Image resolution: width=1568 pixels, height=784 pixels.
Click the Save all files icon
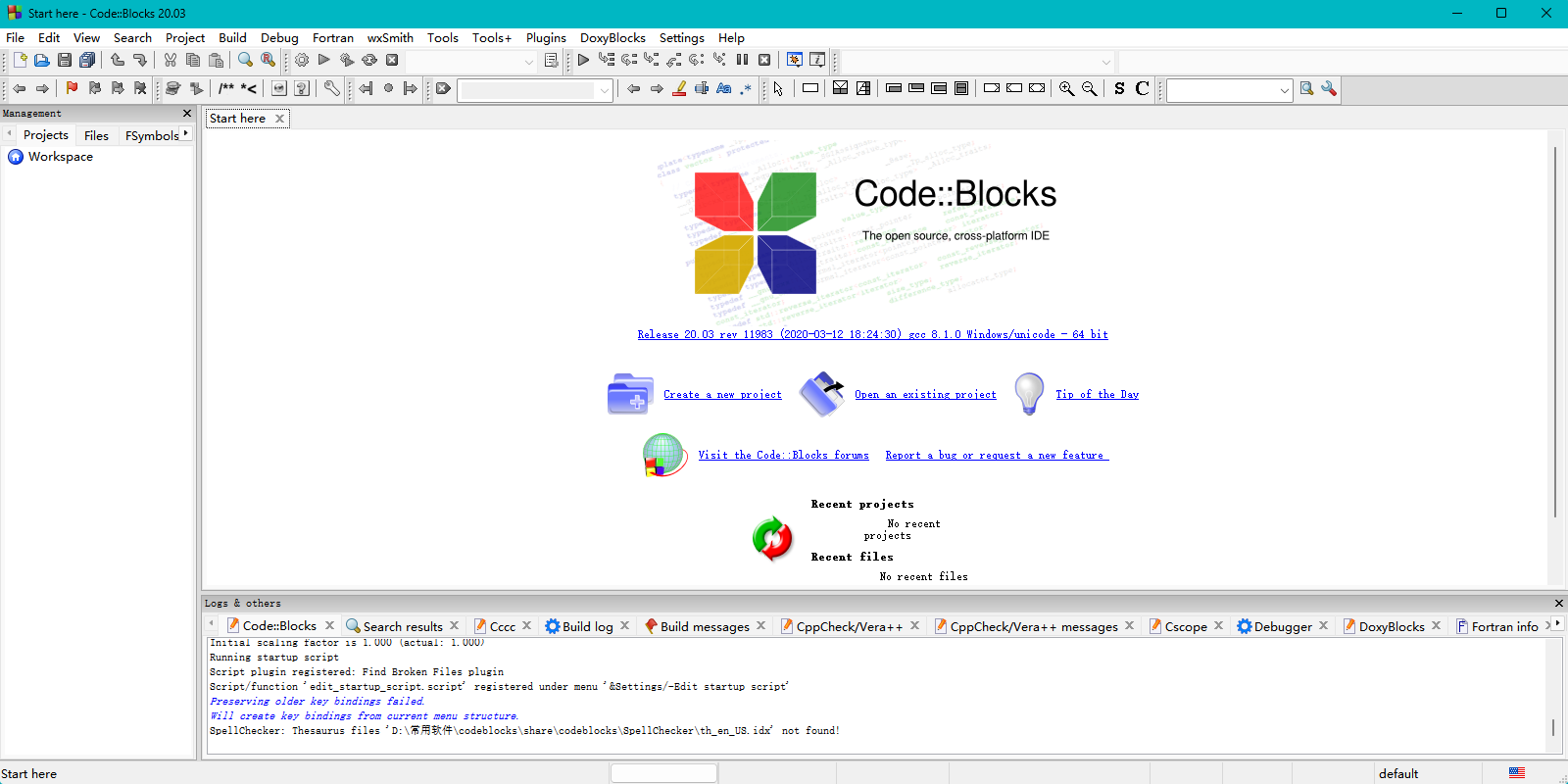[x=87, y=61]
